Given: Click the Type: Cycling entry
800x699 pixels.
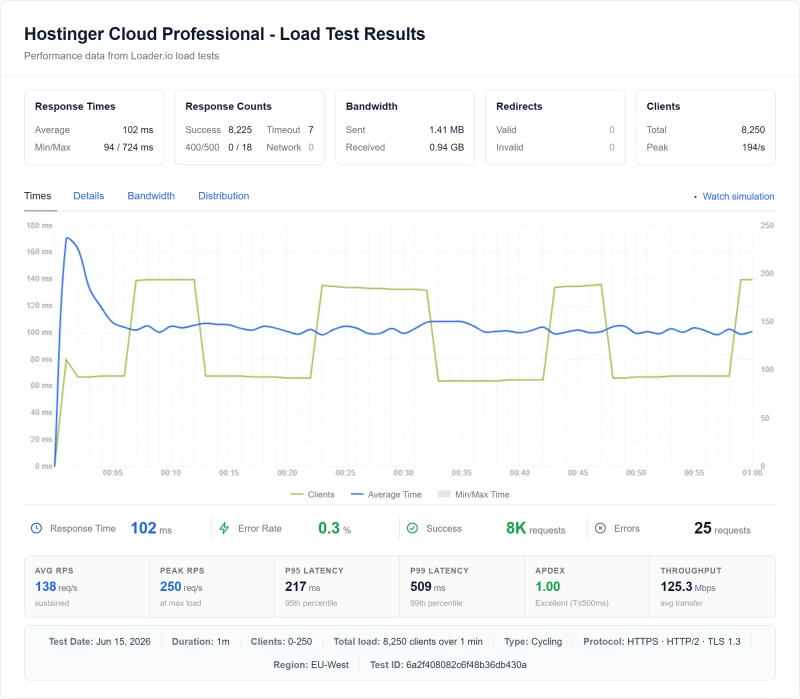Looking at the screenshot, I should coord(533,641).
